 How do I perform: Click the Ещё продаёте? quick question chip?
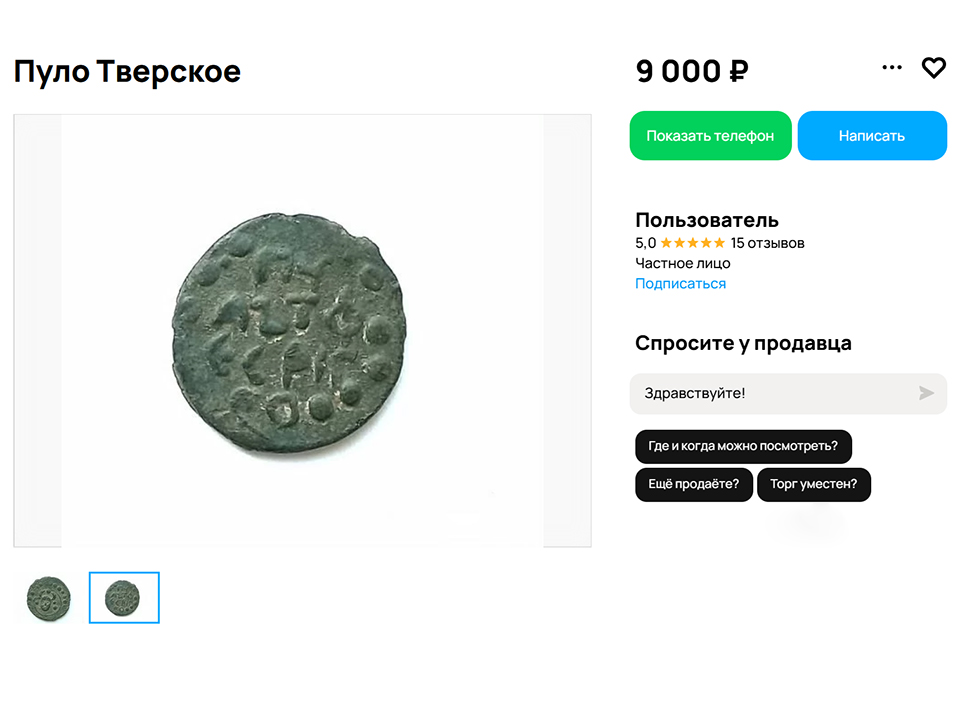694,484
